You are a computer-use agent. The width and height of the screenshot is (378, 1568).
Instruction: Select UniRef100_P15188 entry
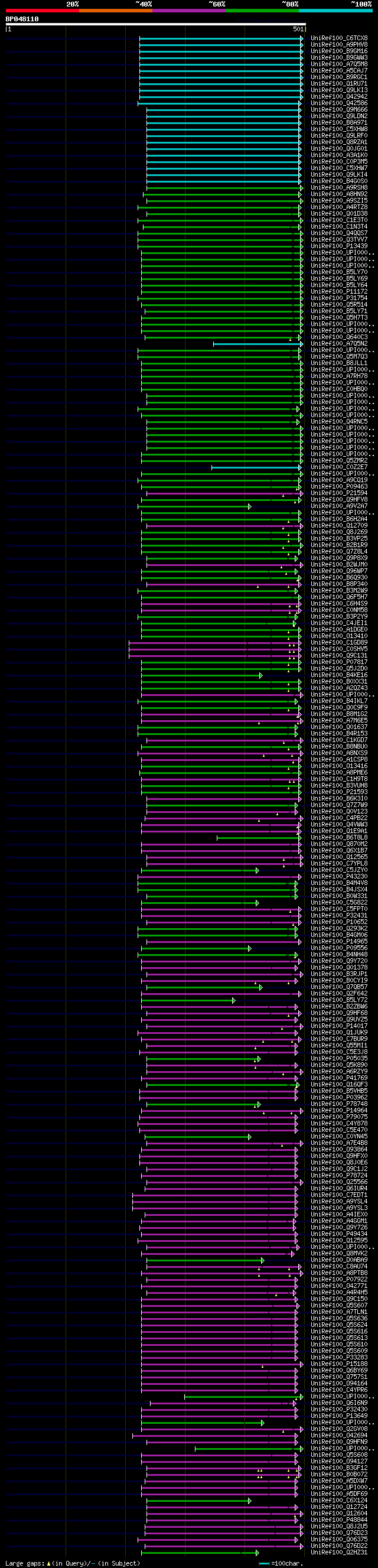point(339,1364)
